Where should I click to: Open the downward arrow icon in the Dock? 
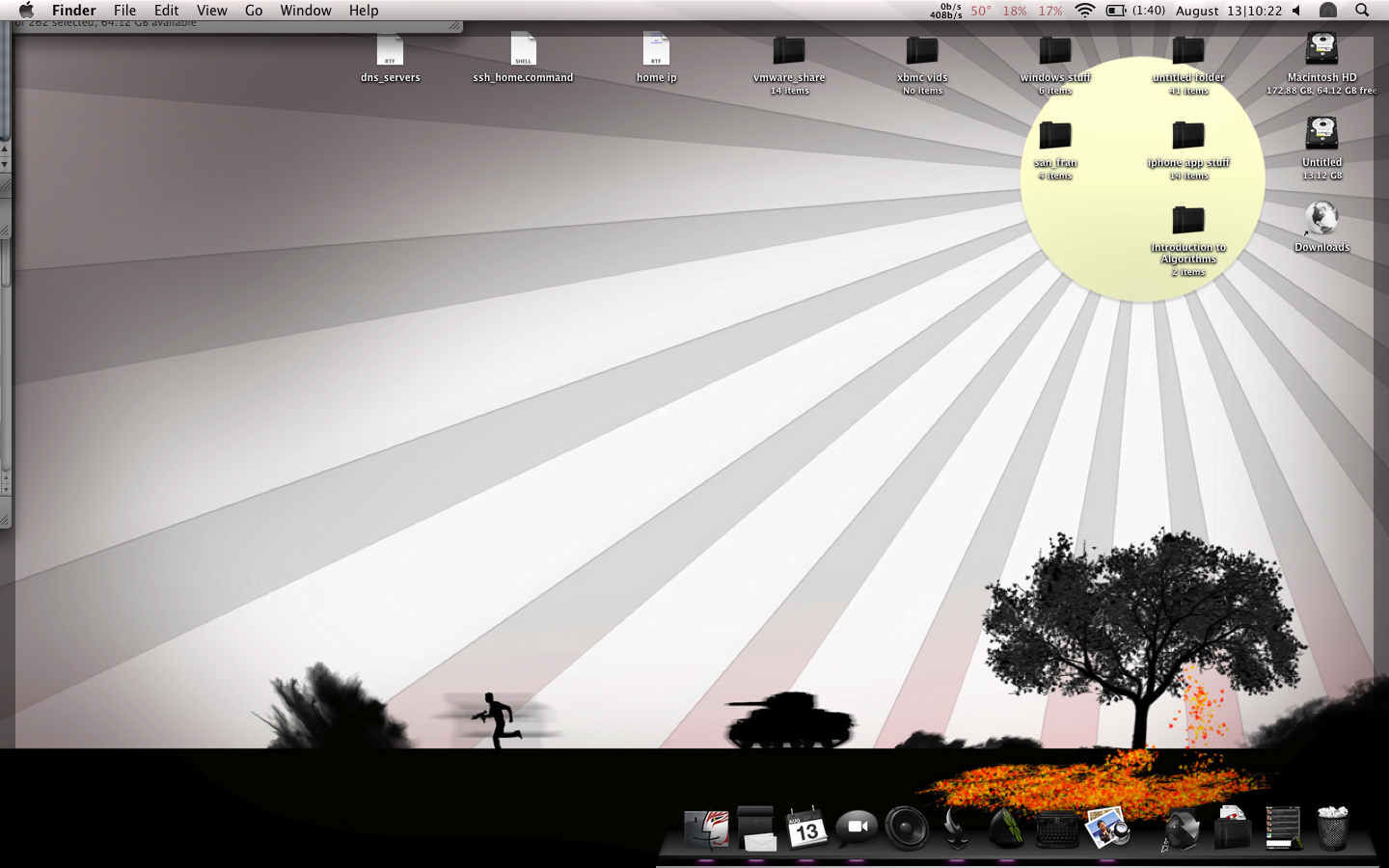point(957,828)
